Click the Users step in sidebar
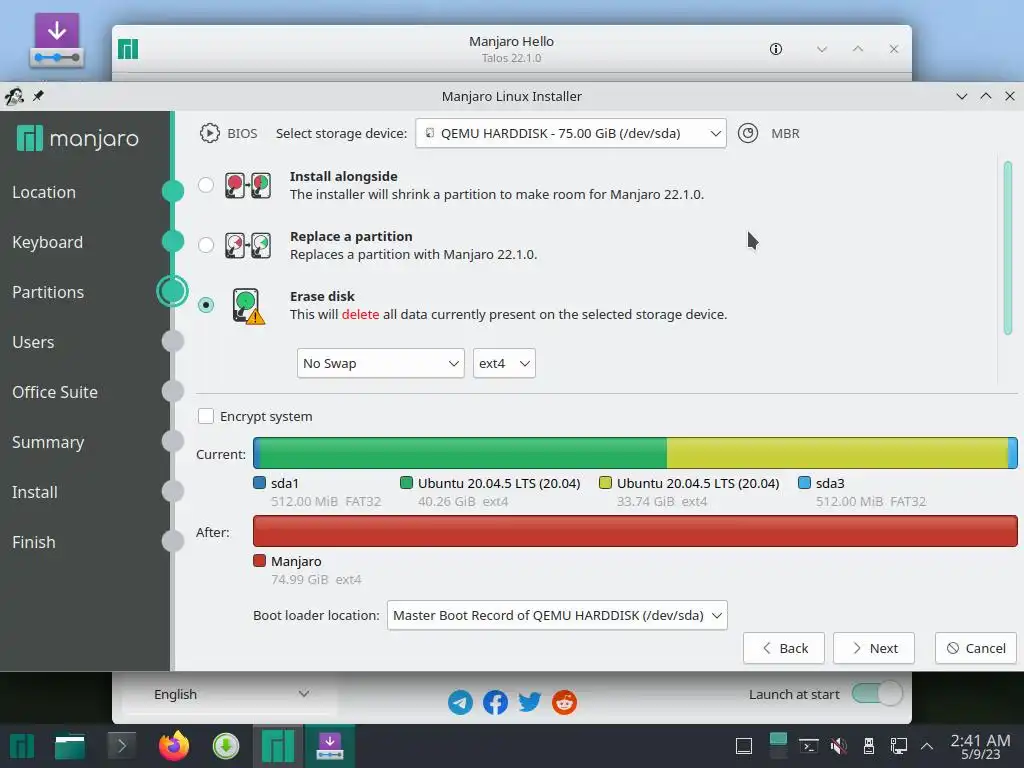The height and width of the screenshot is (768, 1024). point(33,342)
